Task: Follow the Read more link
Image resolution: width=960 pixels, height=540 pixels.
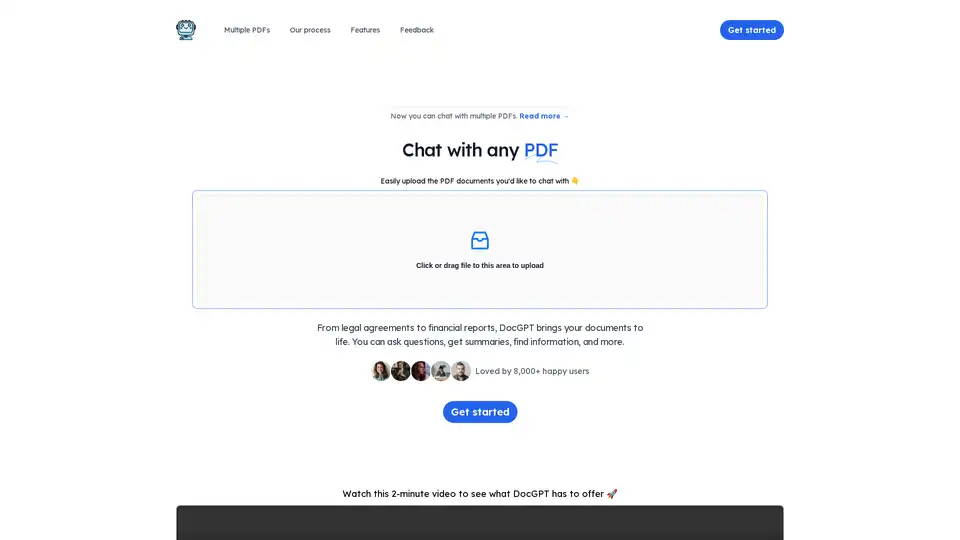Action: (544, 116)
